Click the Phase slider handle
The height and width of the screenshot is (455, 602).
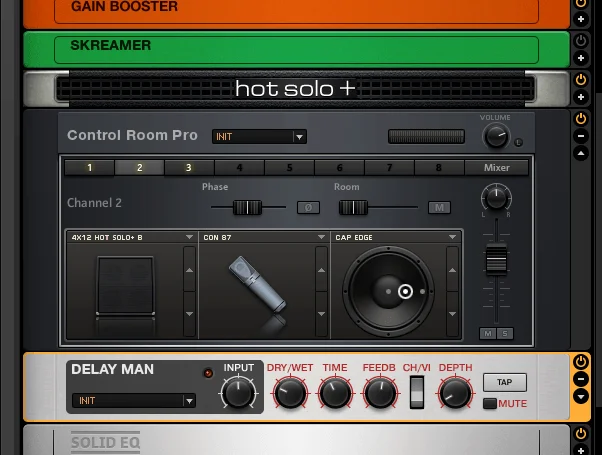[246, 208]
